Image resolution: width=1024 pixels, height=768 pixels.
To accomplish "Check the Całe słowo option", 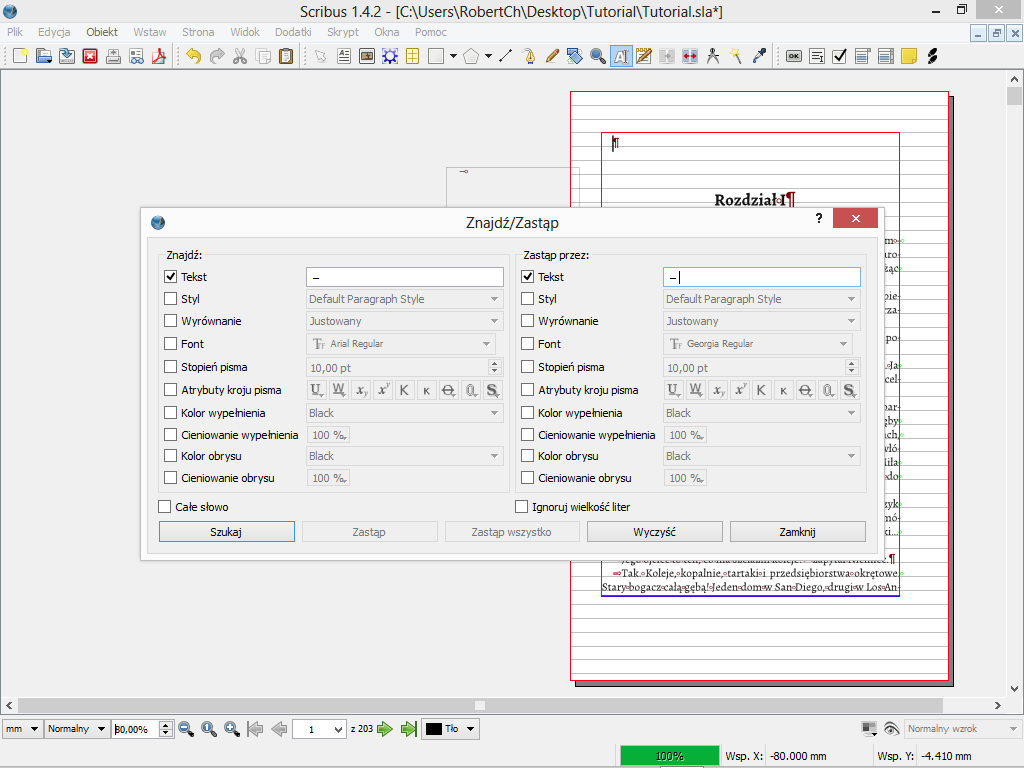I will point(165,507).
